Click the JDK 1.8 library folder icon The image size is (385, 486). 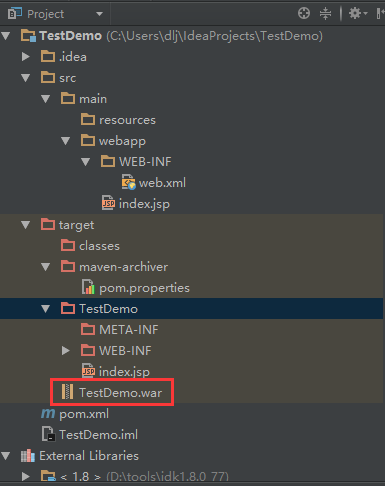[48, 476]
